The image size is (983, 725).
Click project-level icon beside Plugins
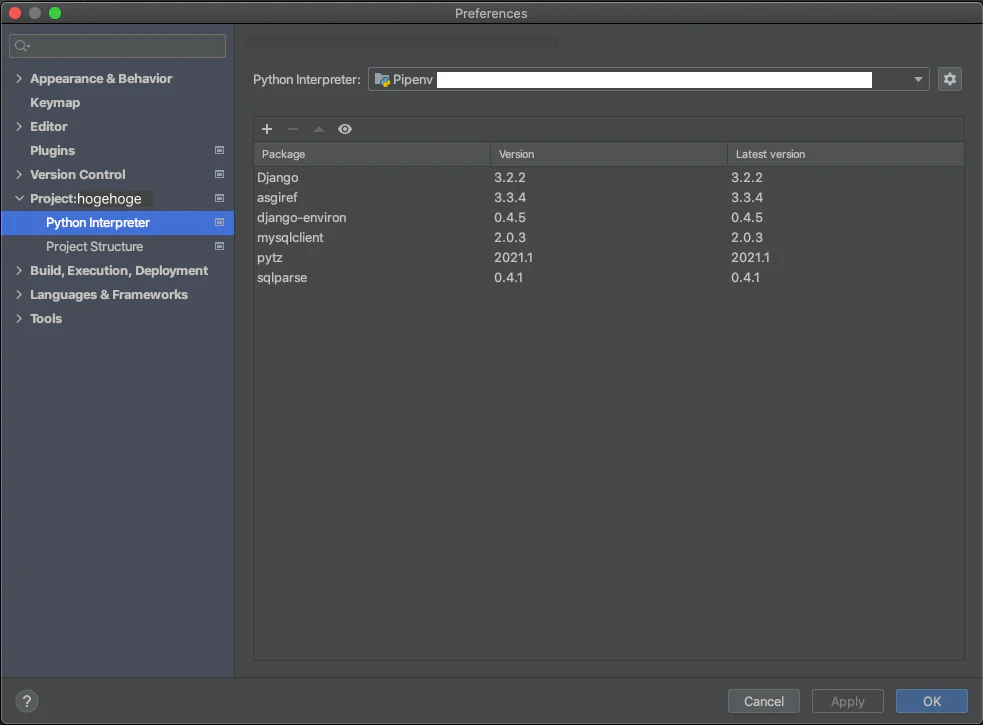tap(219, 151)
